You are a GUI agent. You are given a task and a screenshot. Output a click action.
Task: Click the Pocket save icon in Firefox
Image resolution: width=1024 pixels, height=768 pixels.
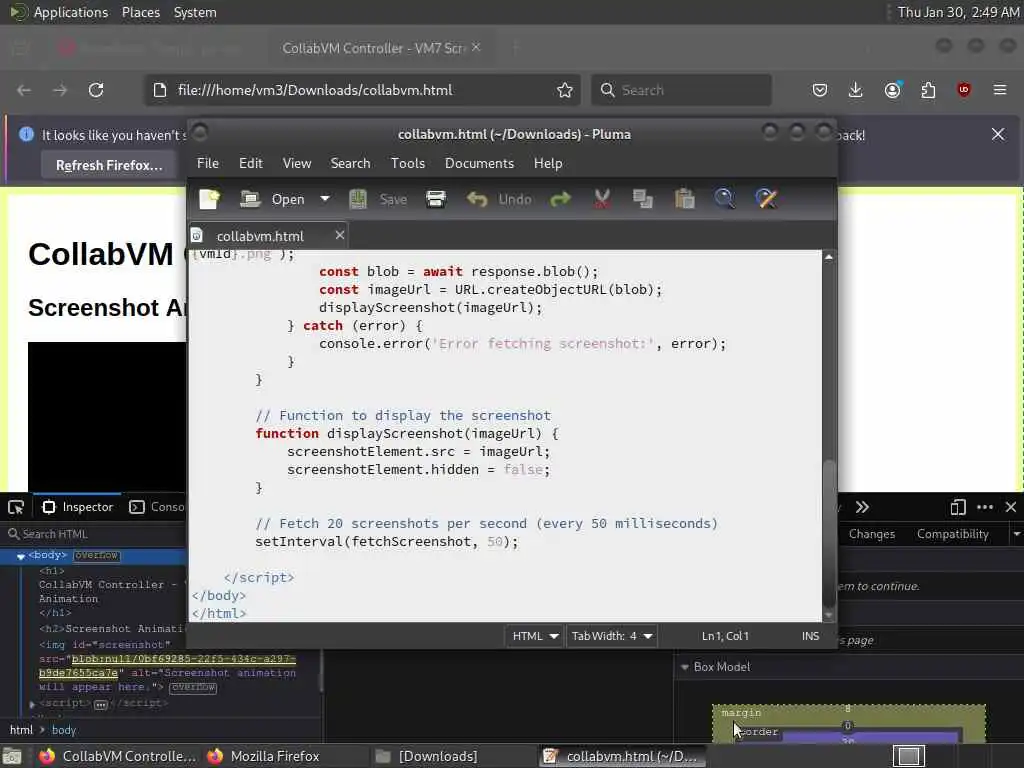[x=820, y=90]
